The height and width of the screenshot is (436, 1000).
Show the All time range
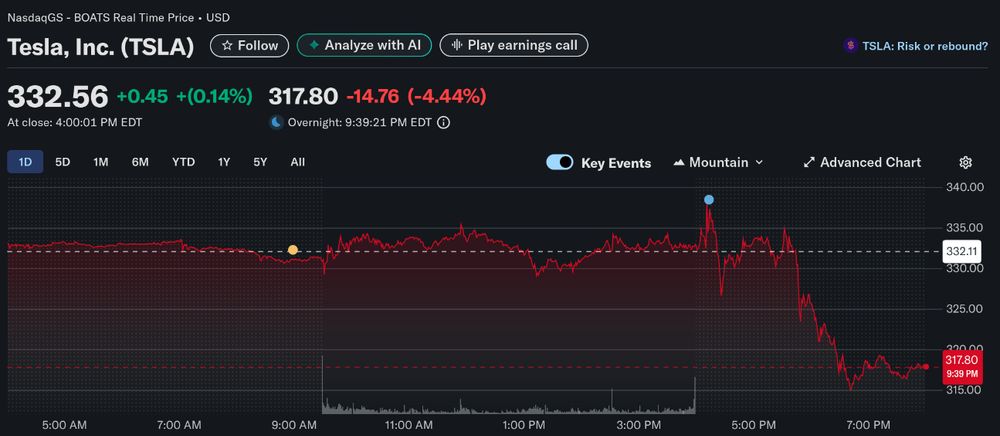[x=298, y=162]
